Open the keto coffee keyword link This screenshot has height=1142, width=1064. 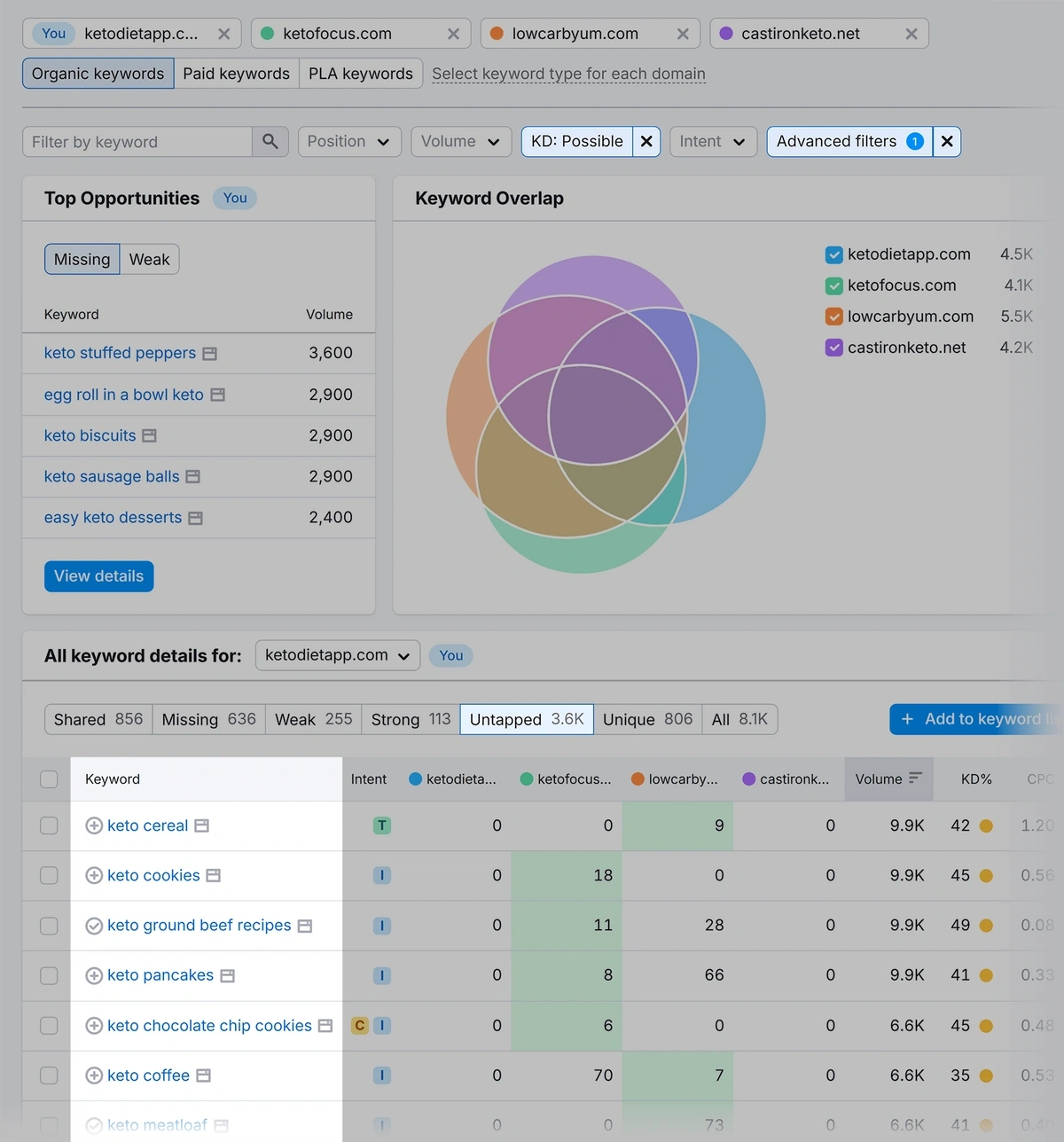pyautogui.click(x=148, y=1076)
